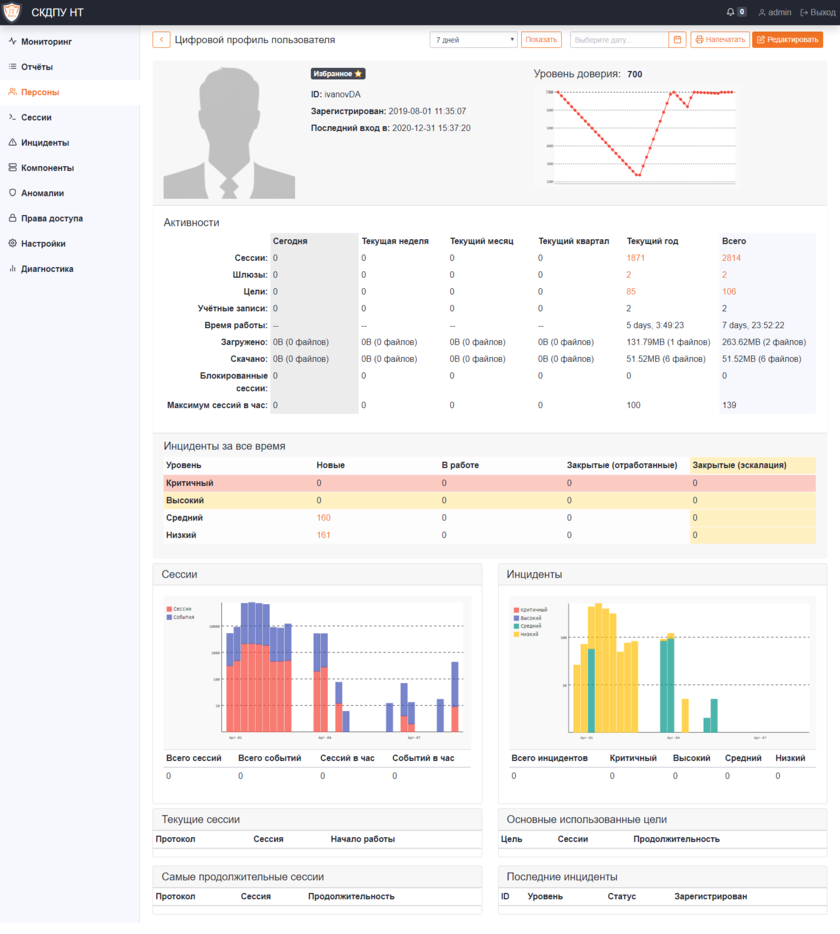
Task: Open Сессии in the sidebar
Action: (36, 117)
